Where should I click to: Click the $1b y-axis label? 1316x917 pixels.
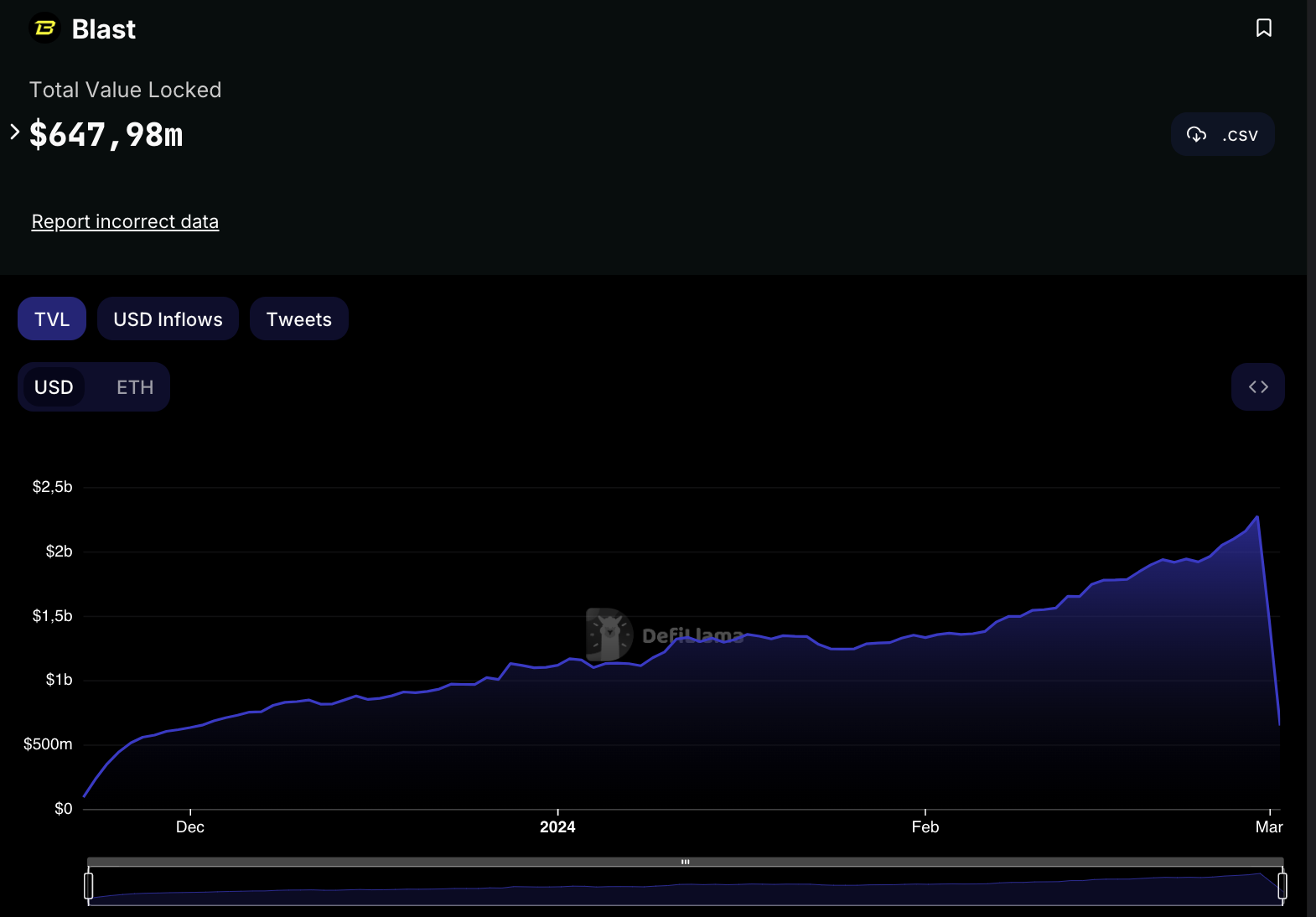[59, 680]
